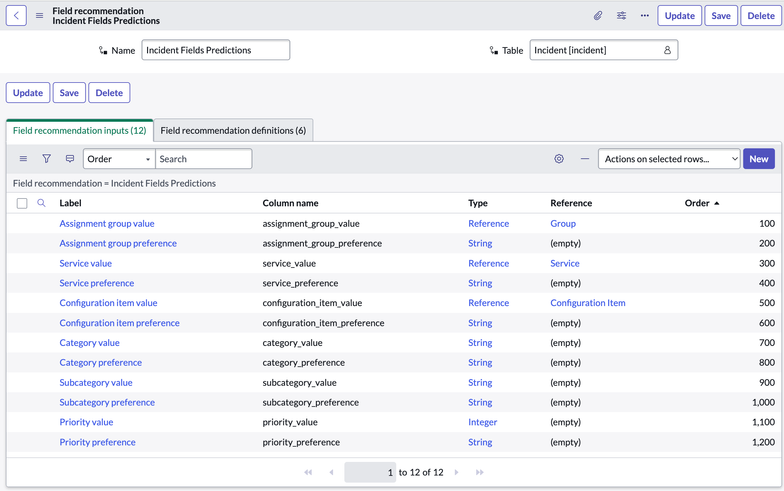
Task: Open the Service preference record
Action: pyautogui.click(x=96, y=283)
